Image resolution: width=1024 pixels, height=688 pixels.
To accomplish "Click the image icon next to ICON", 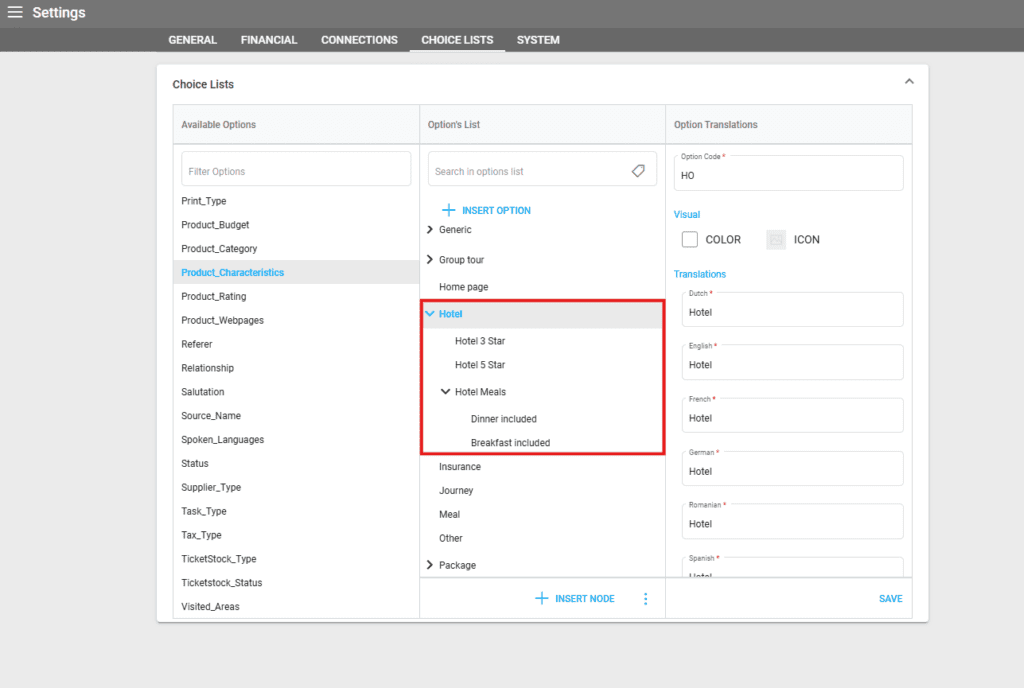I will 776,240.
